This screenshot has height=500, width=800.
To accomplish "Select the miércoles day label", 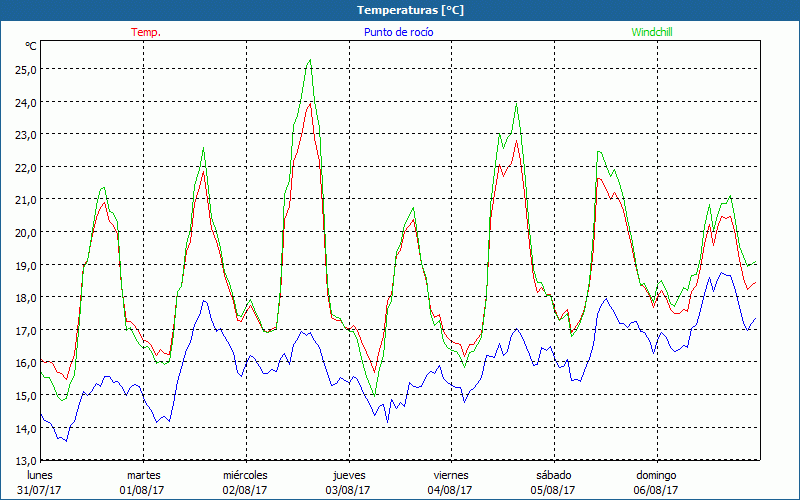I will (245, 475).
